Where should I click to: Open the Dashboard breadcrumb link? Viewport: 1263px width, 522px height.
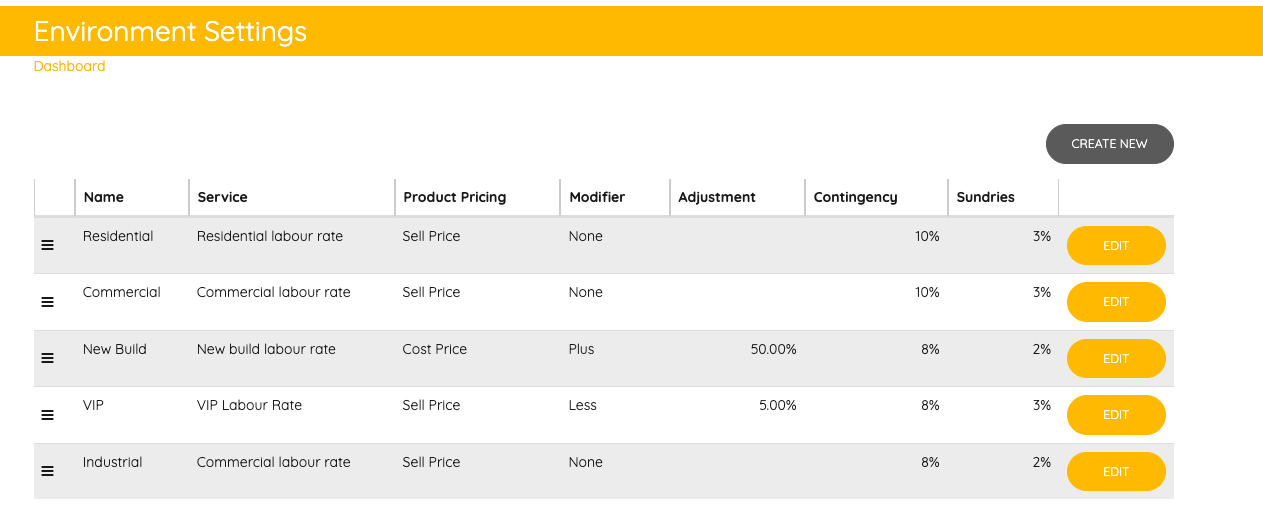coord(69,66)
